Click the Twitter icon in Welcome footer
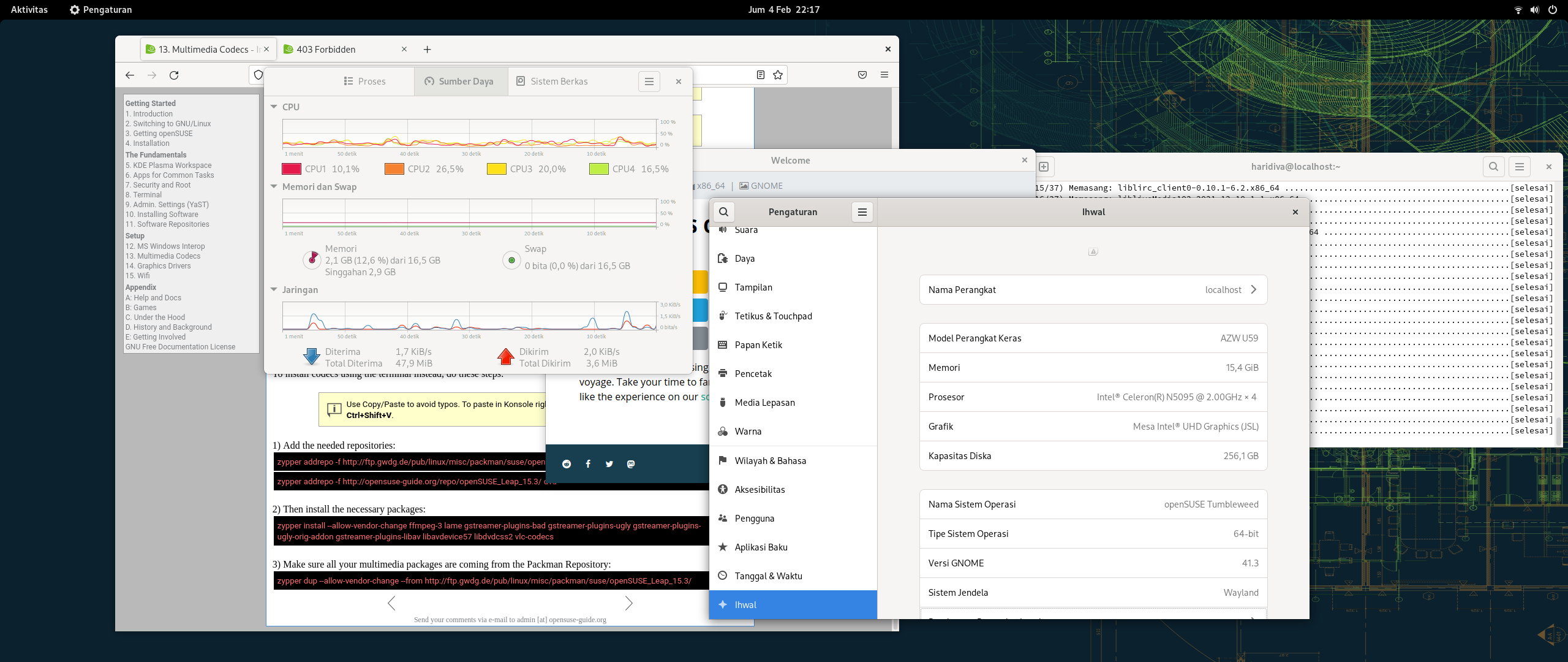The image size is (1568, 662). pos(609,464)
